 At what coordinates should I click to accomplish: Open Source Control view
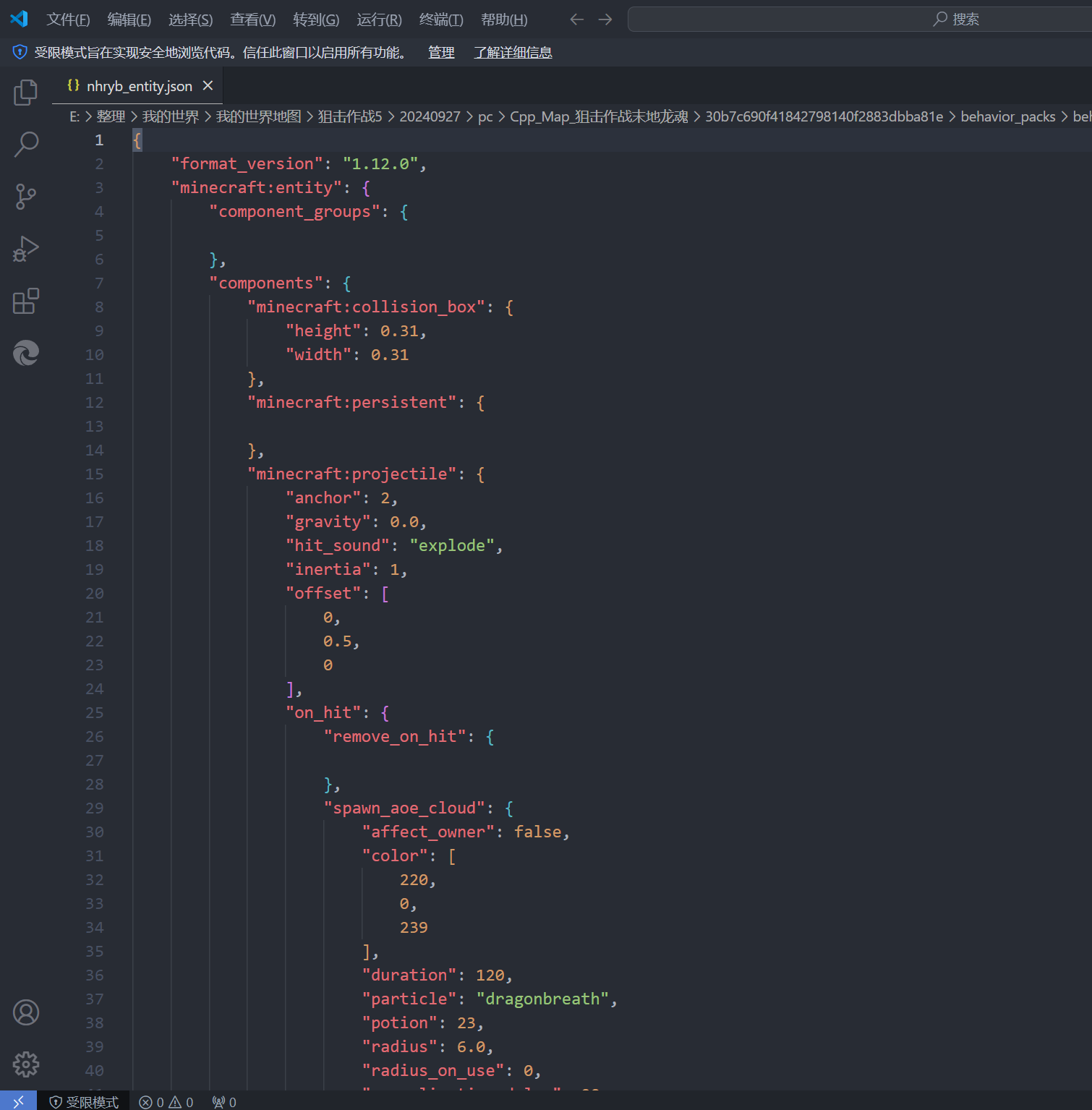tap(26, 196)
